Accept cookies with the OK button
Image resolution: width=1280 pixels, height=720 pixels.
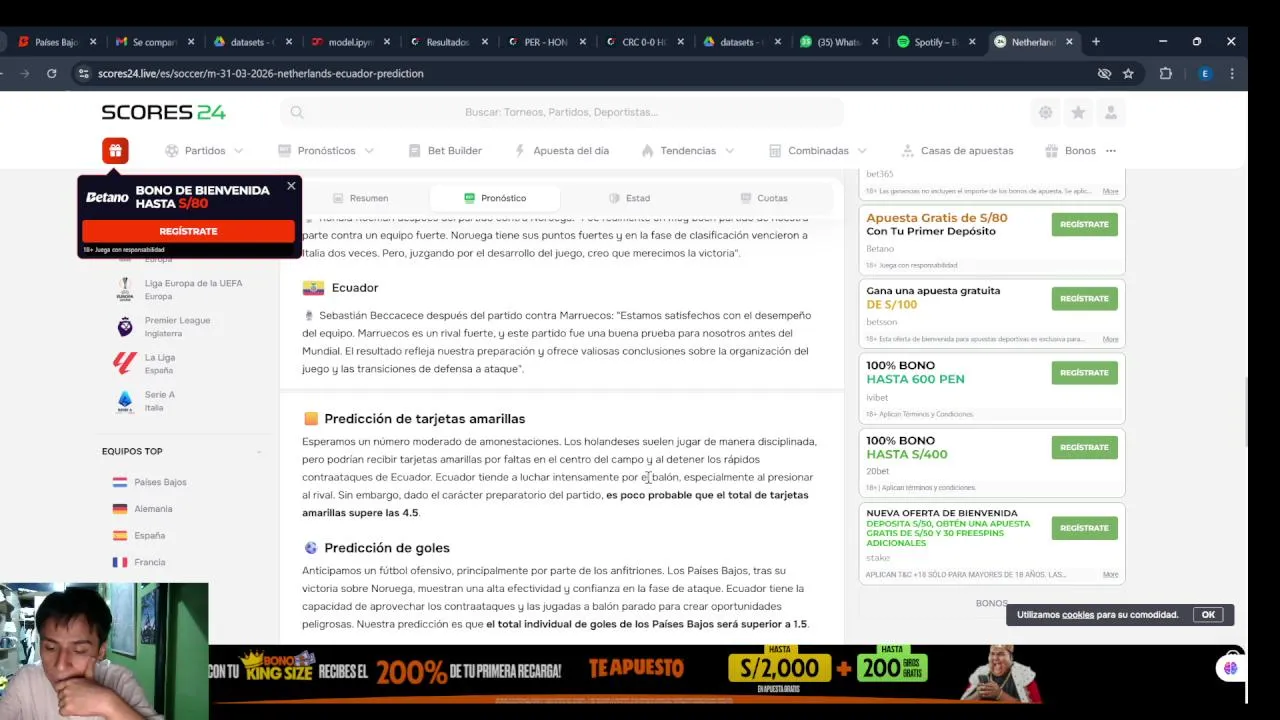(x=1208, y=615)
